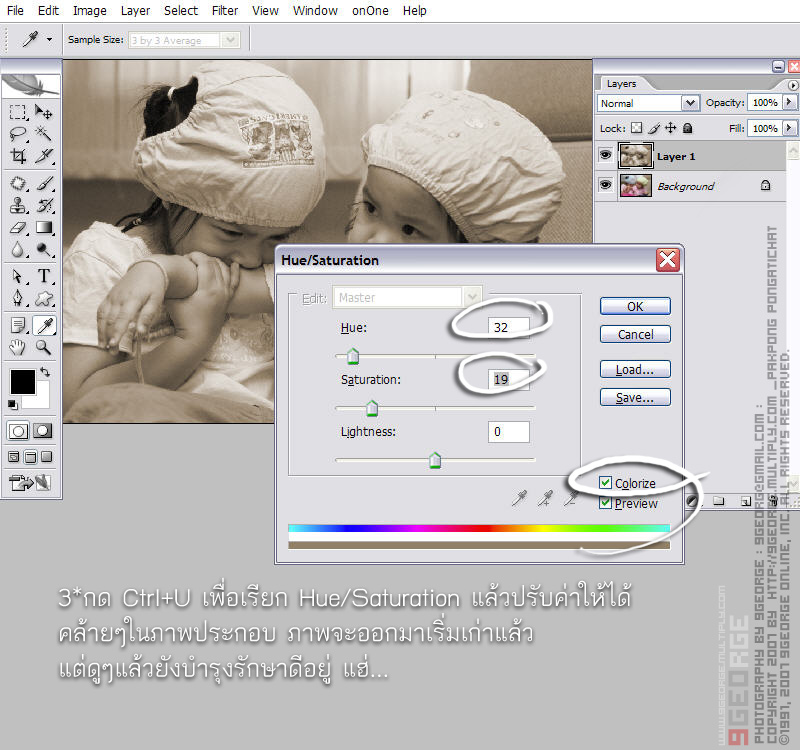Select the Dodge tool
Image resolution: width=800 pixels, height=750 pixels.
click(x=44, y=249)
